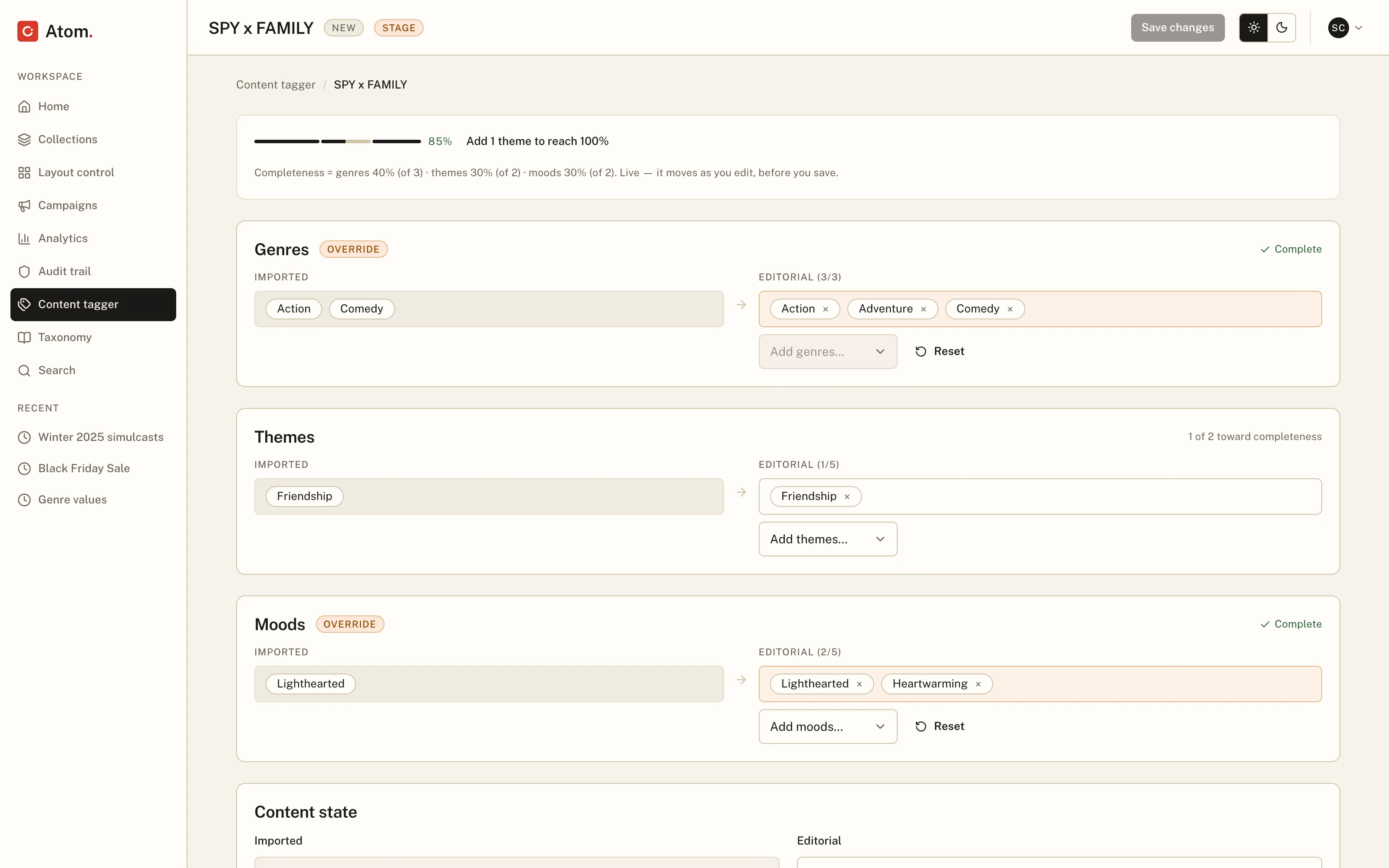
Task: Open the Search page
Action: 93,370
